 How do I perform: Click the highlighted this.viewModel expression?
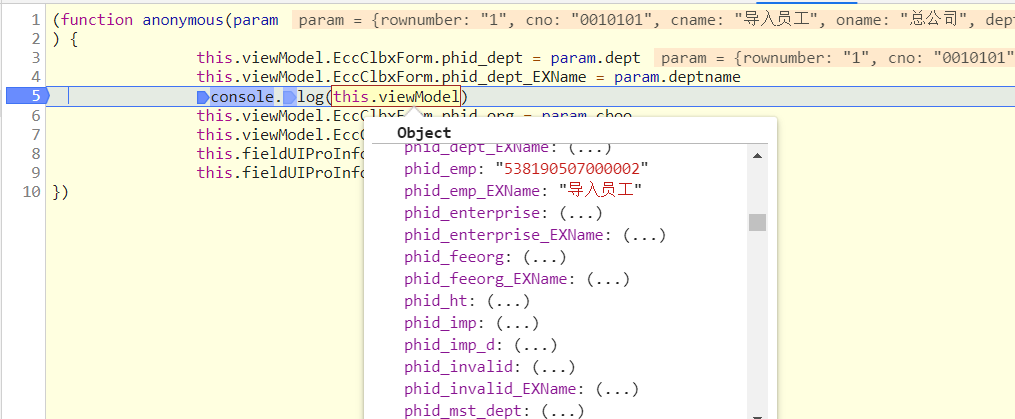tap(396, 97)
